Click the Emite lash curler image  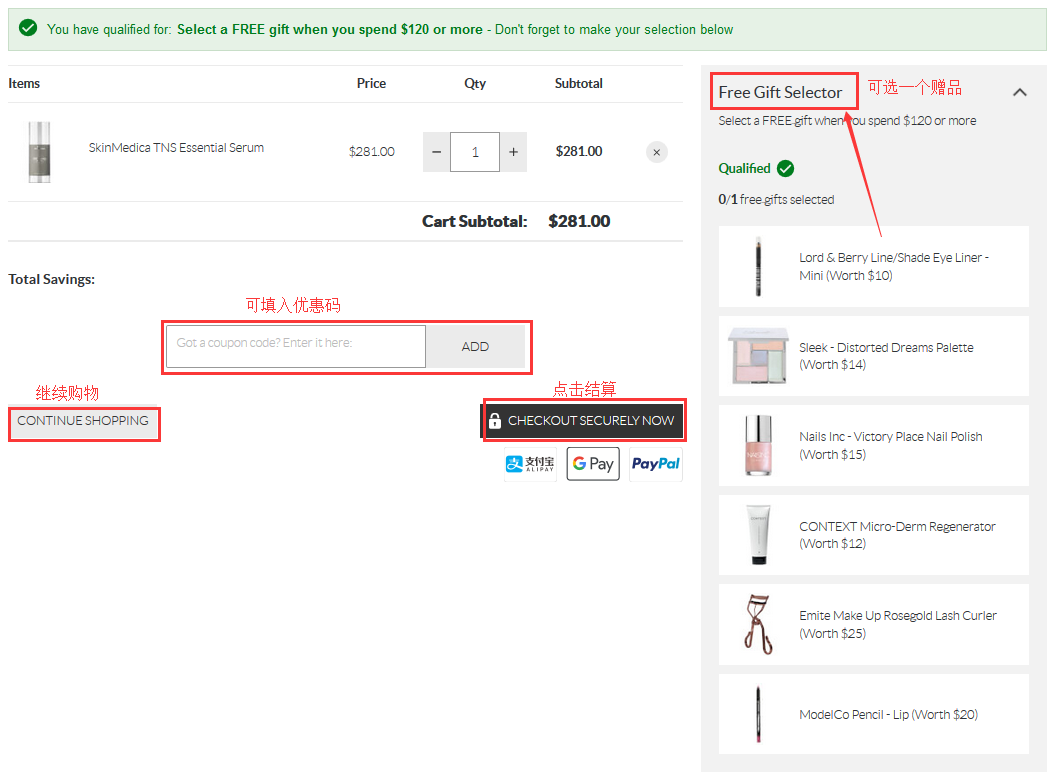click(758, 624)
